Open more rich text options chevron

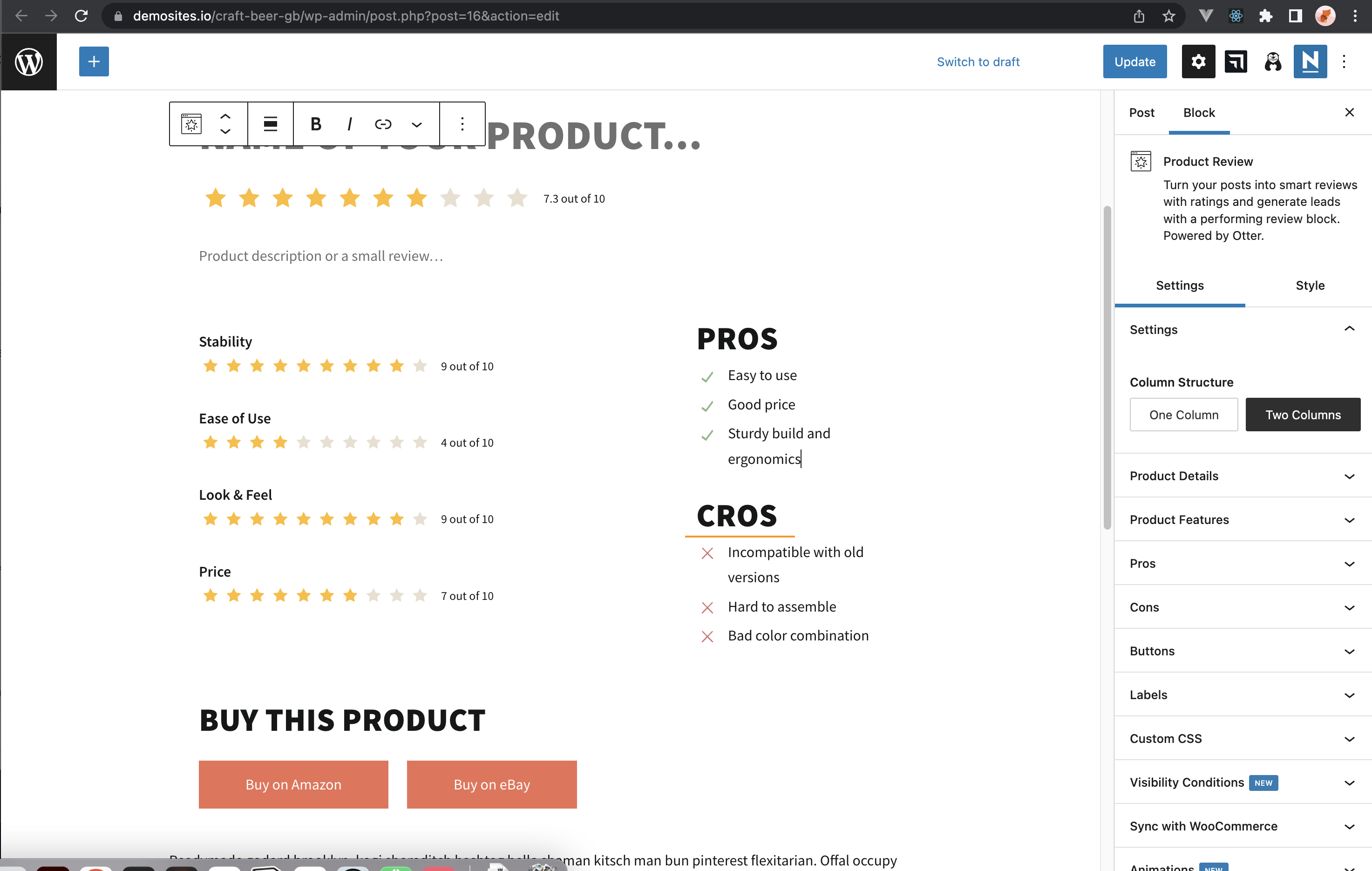[416, 124]
